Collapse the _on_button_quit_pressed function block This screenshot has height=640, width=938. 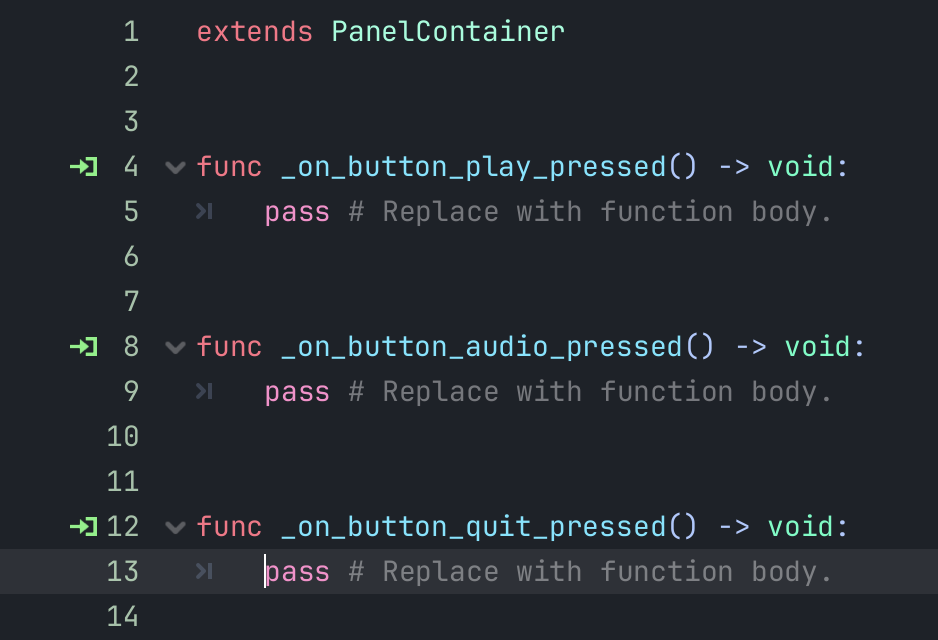[x=176, y=527]
